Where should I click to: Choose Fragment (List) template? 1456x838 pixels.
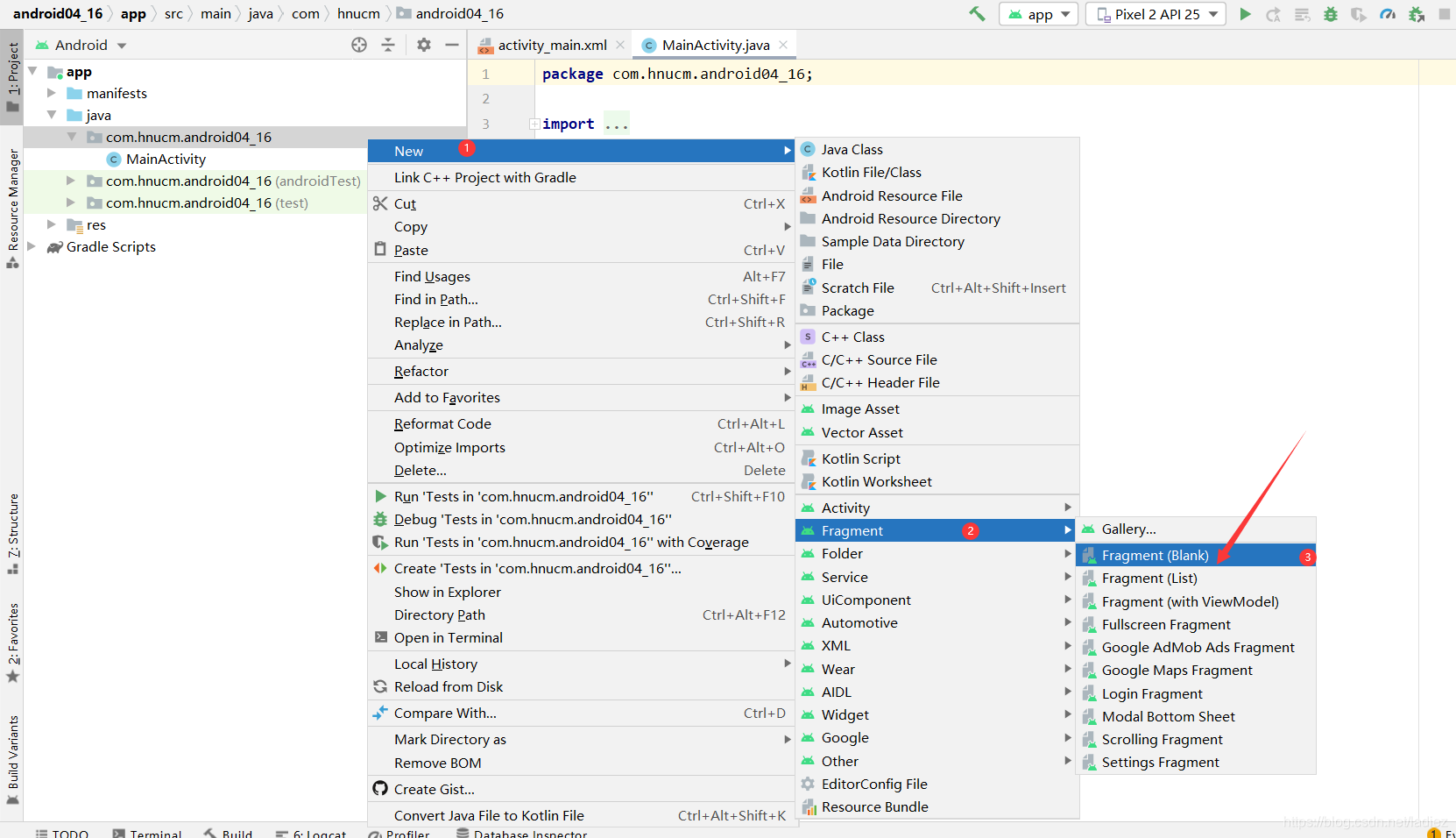[x=1197, y=578]
